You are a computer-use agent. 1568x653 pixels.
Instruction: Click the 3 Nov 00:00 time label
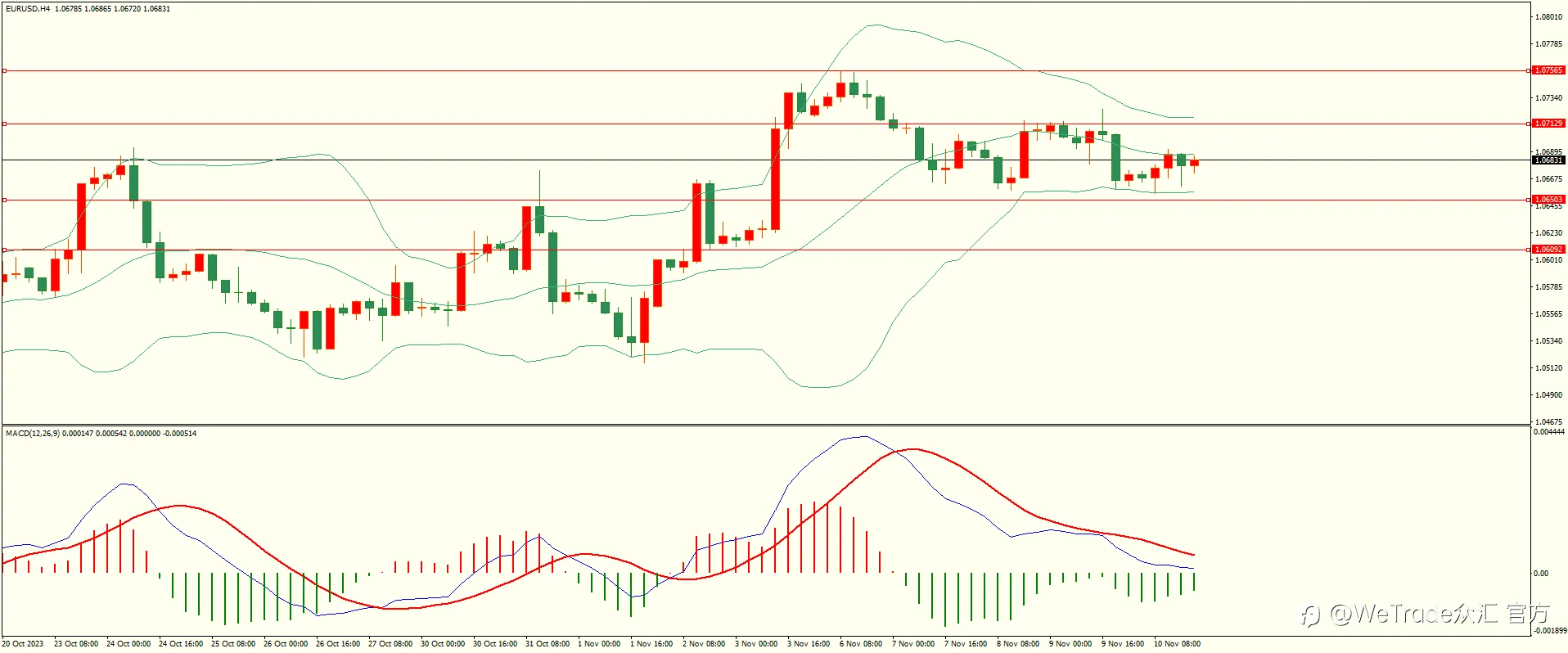point(756,644)
